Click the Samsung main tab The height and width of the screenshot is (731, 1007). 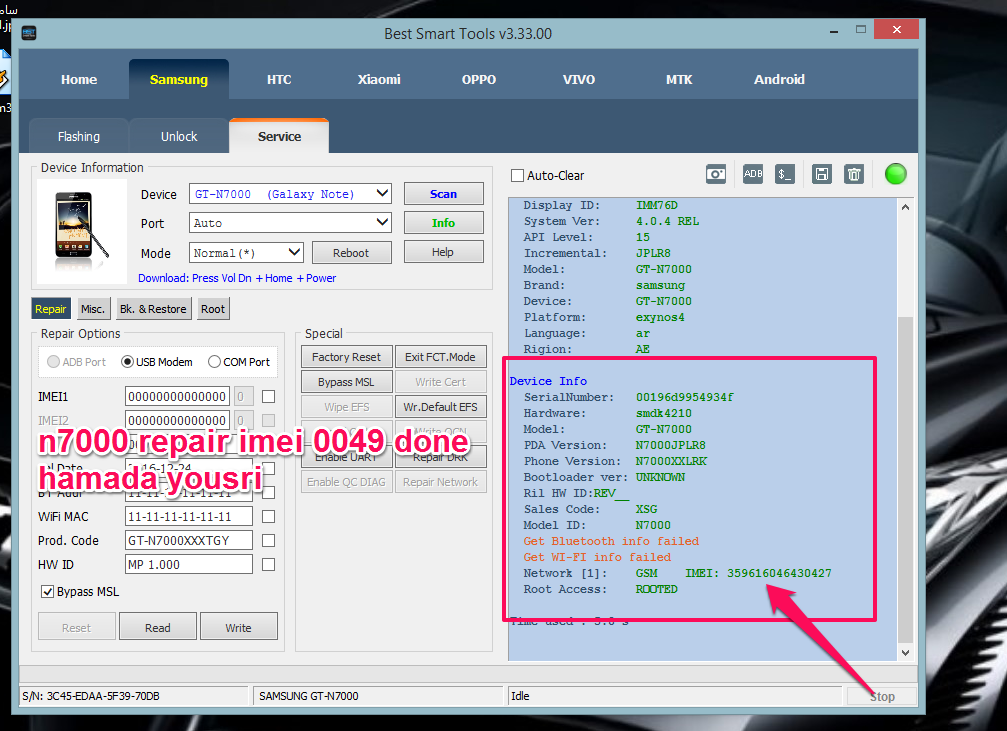point(179,80)
